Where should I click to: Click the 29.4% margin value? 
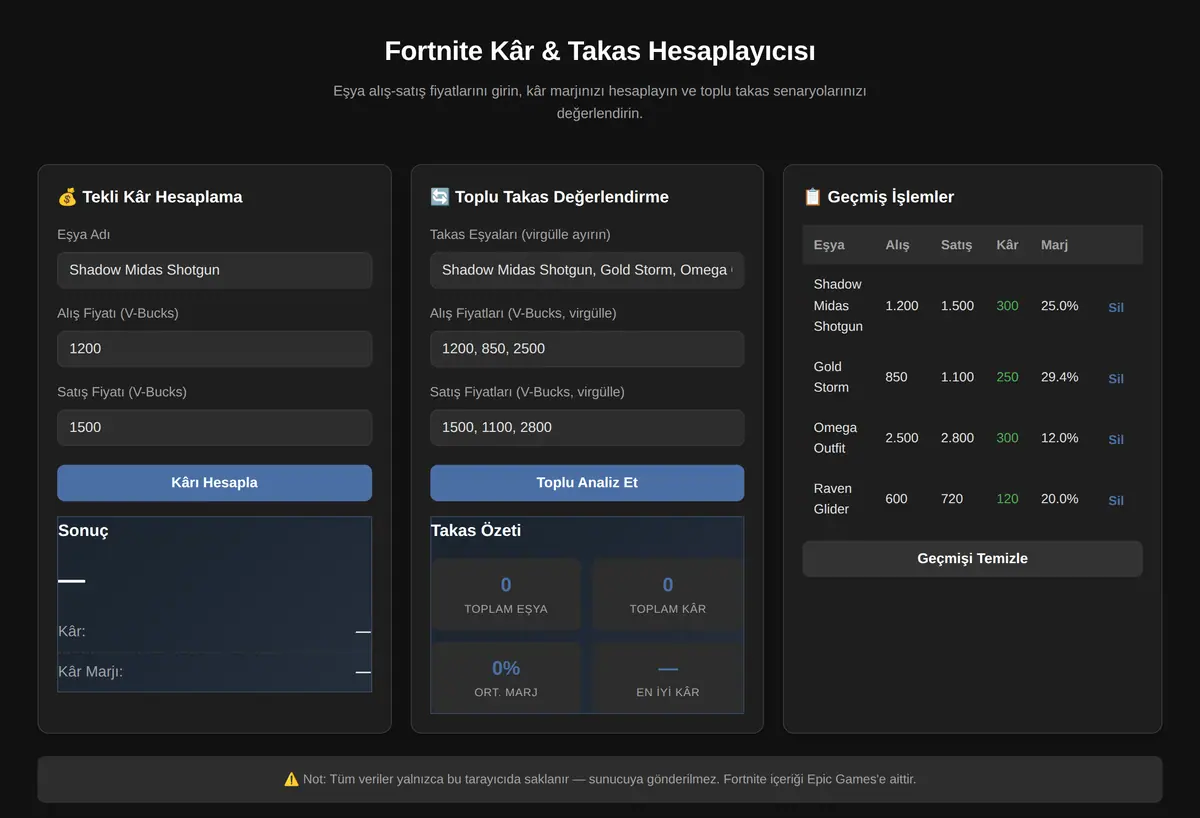(x=1059, y=377)
